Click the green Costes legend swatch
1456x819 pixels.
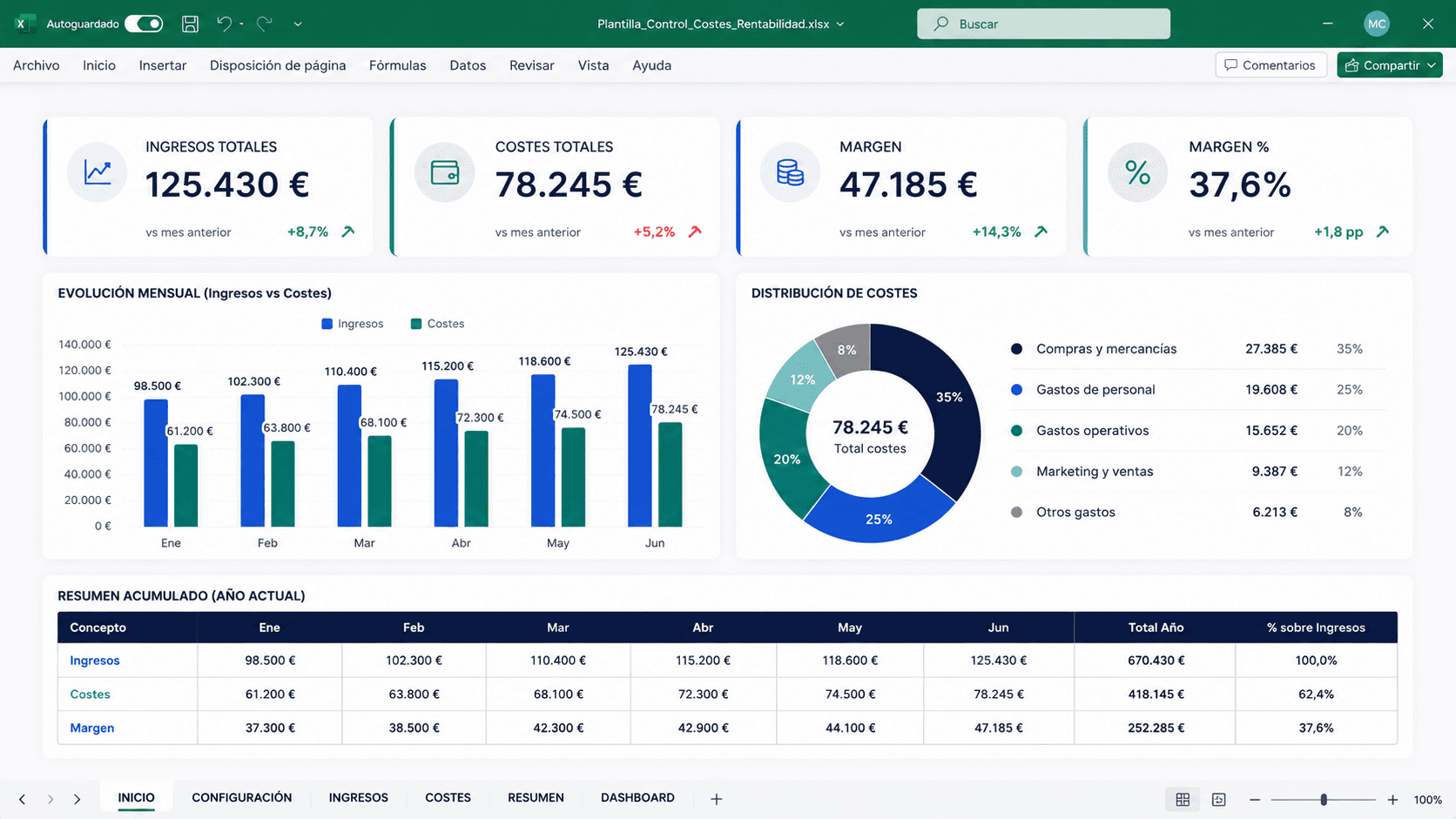(x=416, y=324)
